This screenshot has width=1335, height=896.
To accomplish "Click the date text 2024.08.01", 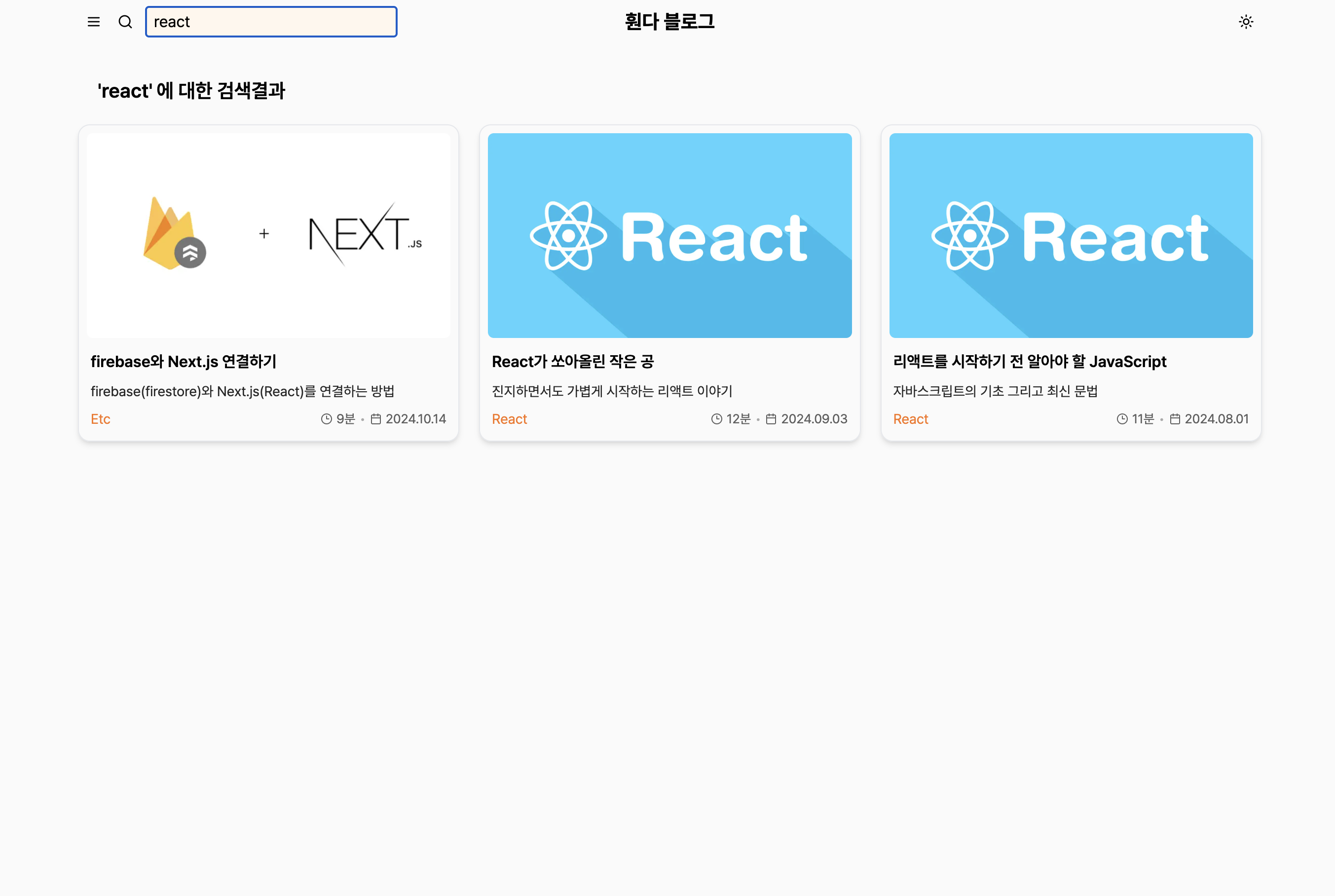I will point(1217,419).
